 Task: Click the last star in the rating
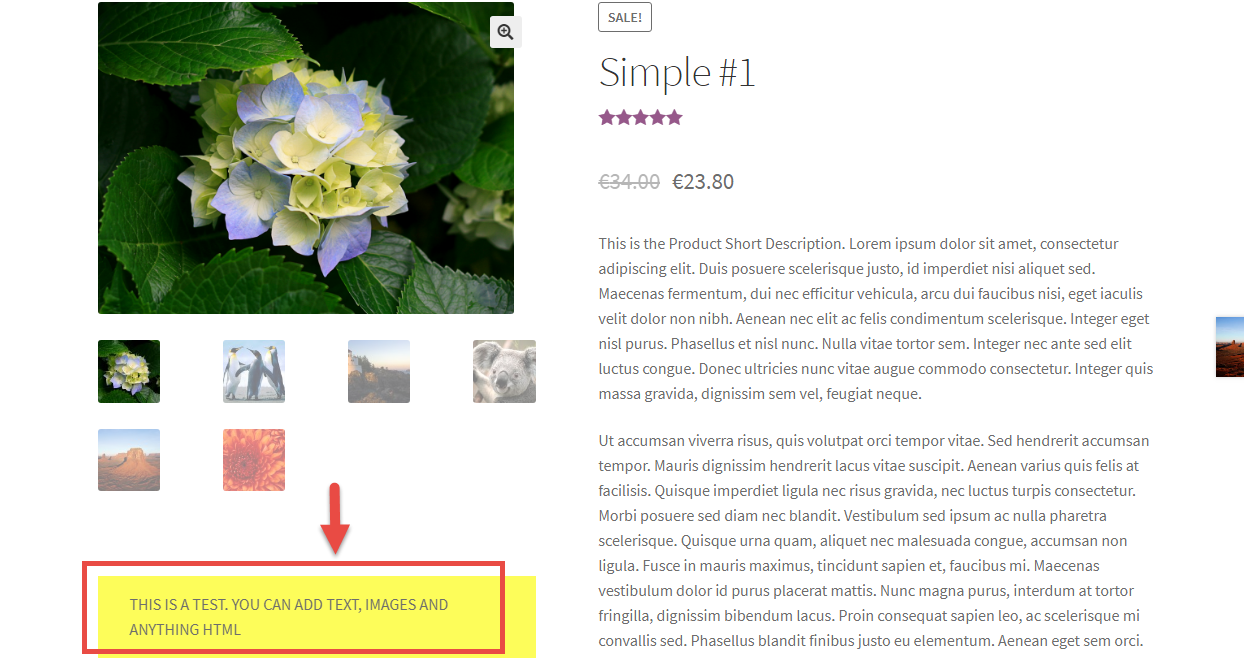pos(674,118)
